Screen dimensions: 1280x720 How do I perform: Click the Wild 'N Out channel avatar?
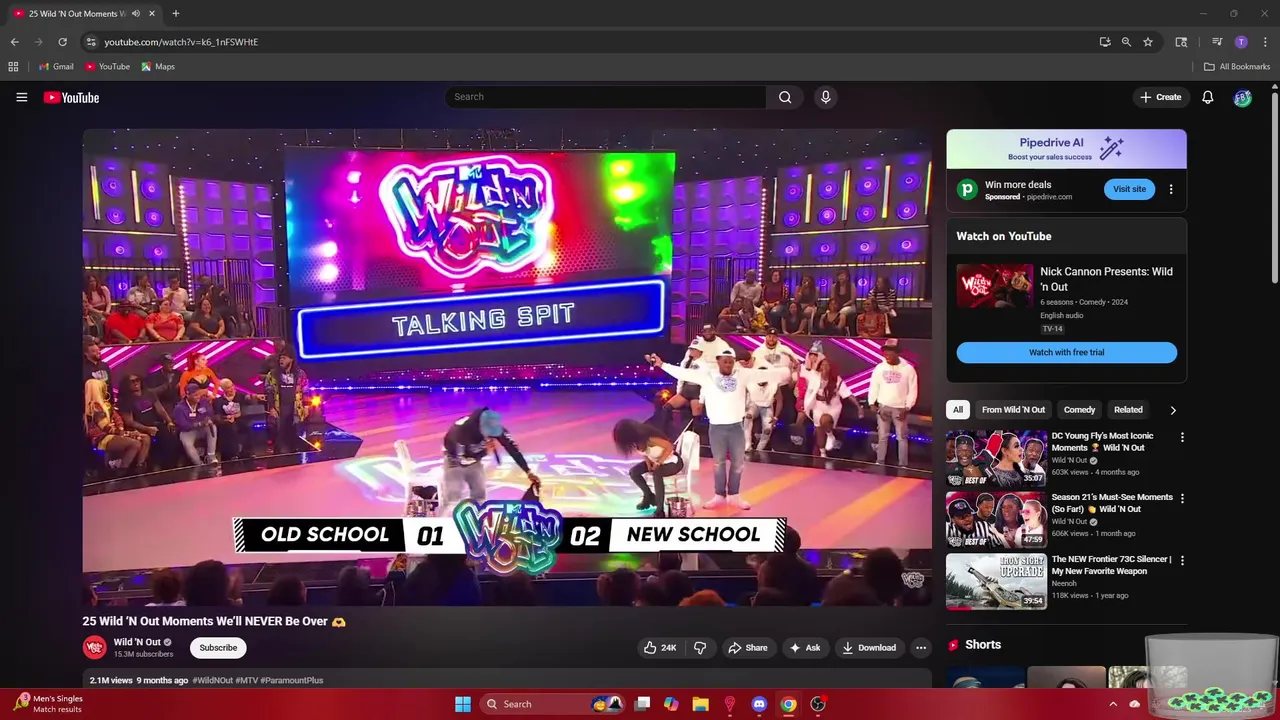(94, 647)
